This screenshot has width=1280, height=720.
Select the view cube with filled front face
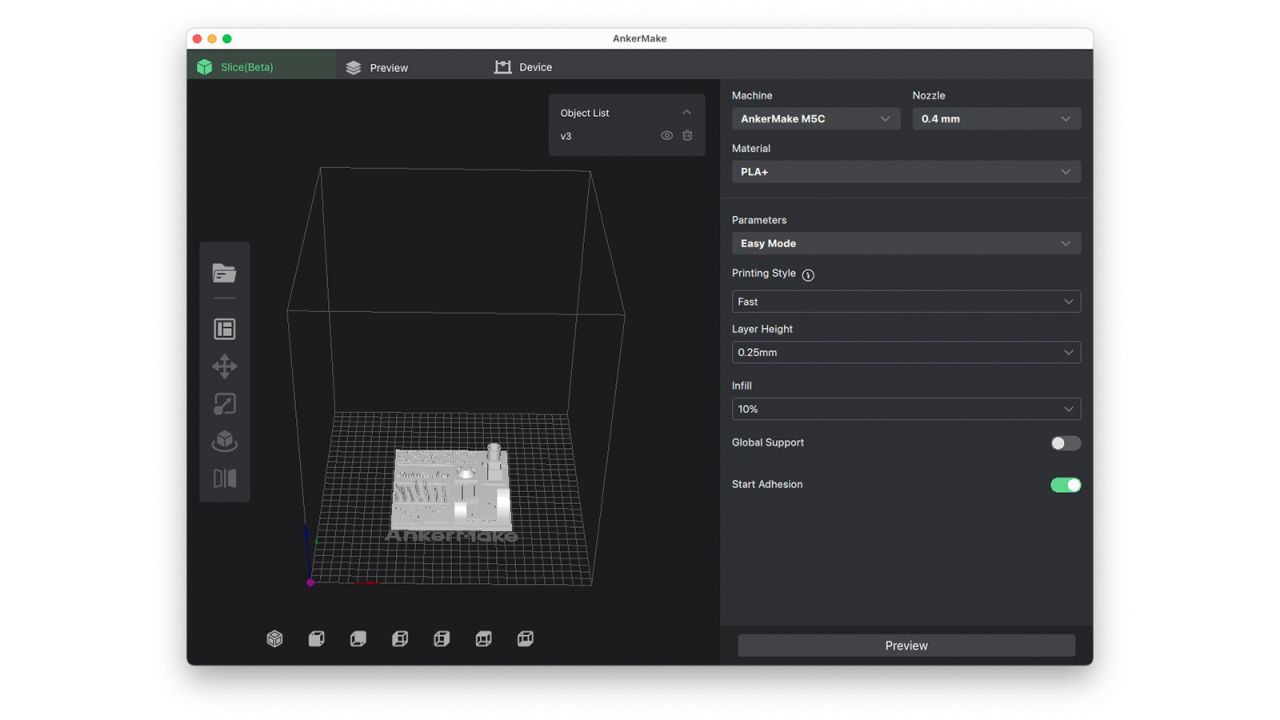point(316,638)
